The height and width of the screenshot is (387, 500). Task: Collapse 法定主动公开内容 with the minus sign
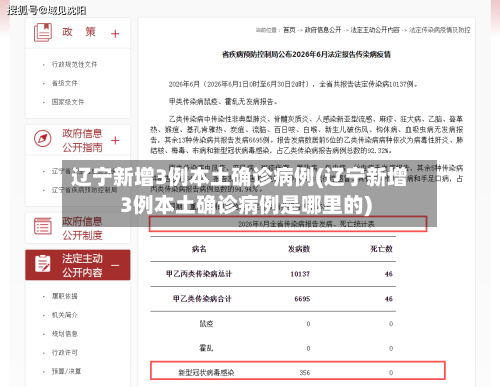point(115,265)
